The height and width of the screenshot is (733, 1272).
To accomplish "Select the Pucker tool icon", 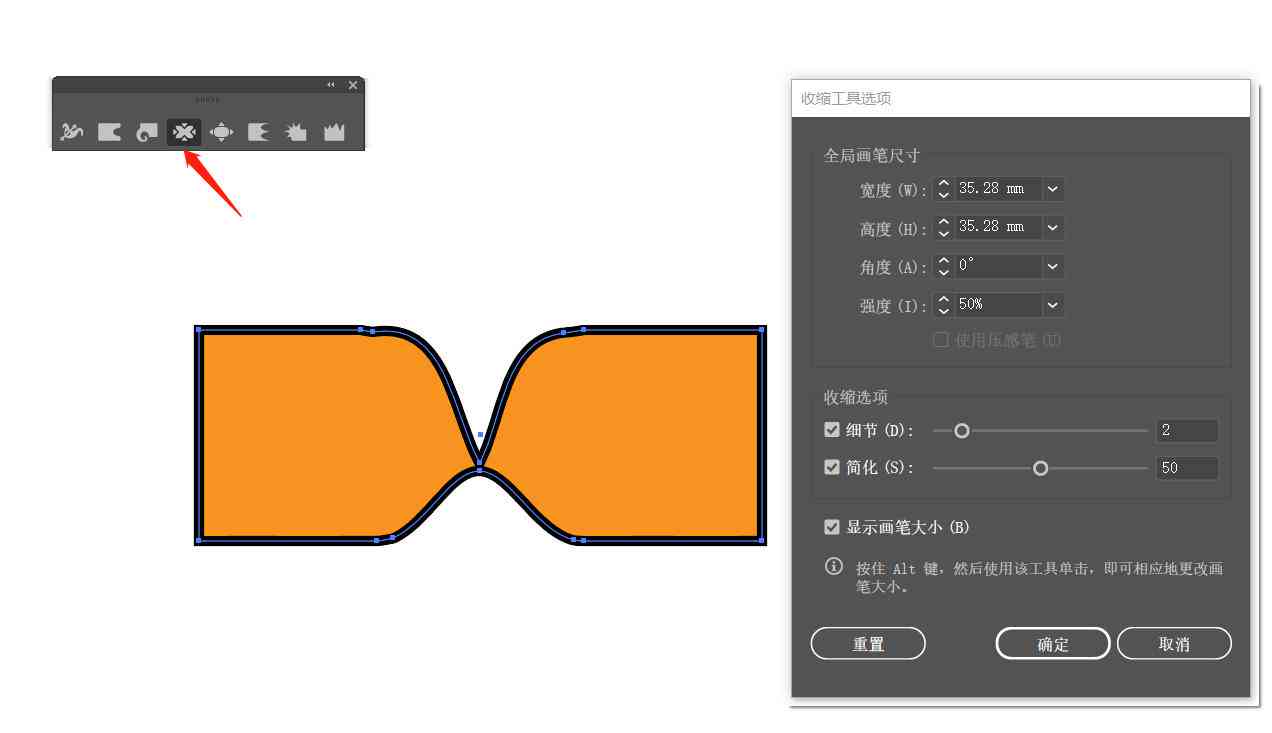I will pos(184,132).
